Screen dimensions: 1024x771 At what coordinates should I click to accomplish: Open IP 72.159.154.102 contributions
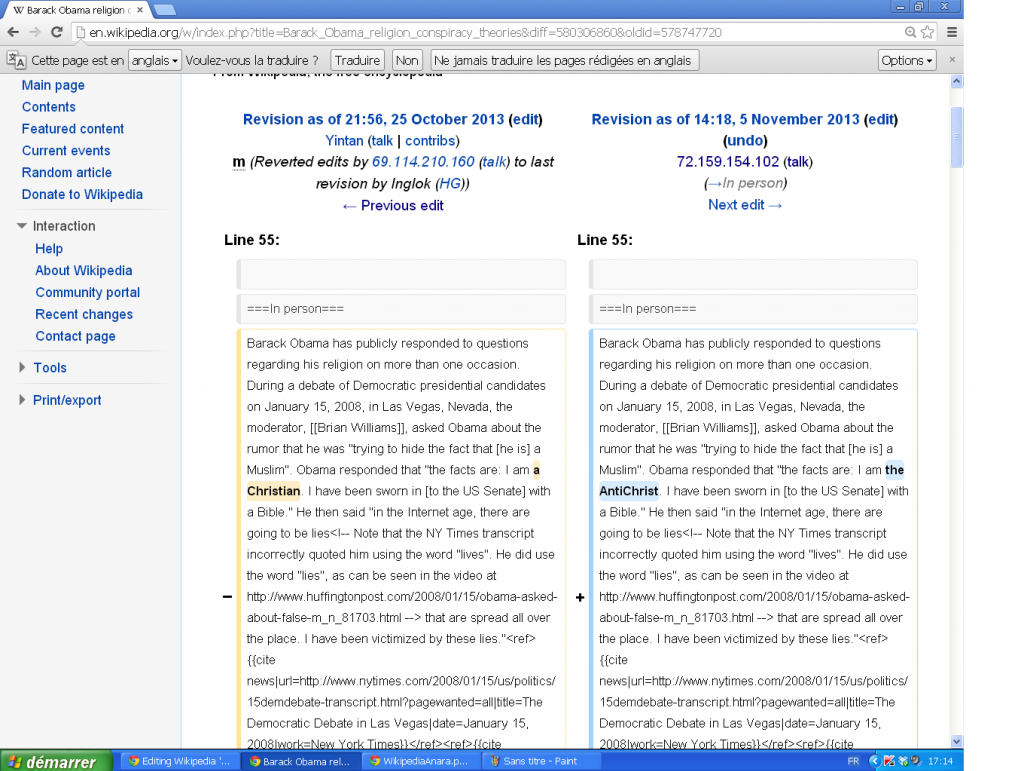728,162
